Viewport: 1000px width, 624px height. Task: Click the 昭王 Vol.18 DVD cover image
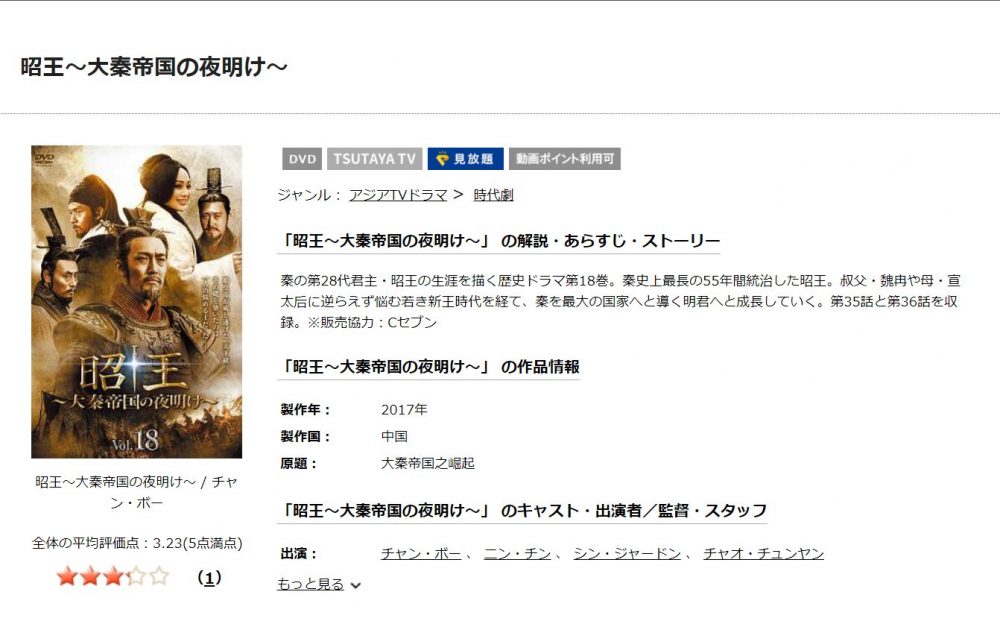point(136,302)
